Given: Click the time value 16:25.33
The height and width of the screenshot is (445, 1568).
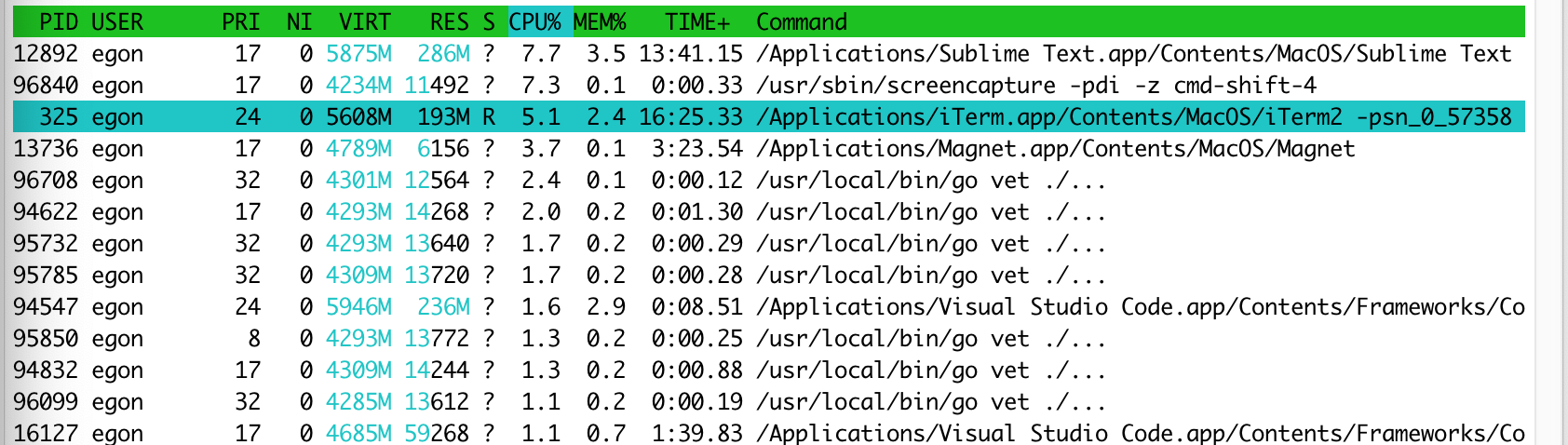Looking at the screenshot, I should tap(691, 117).
